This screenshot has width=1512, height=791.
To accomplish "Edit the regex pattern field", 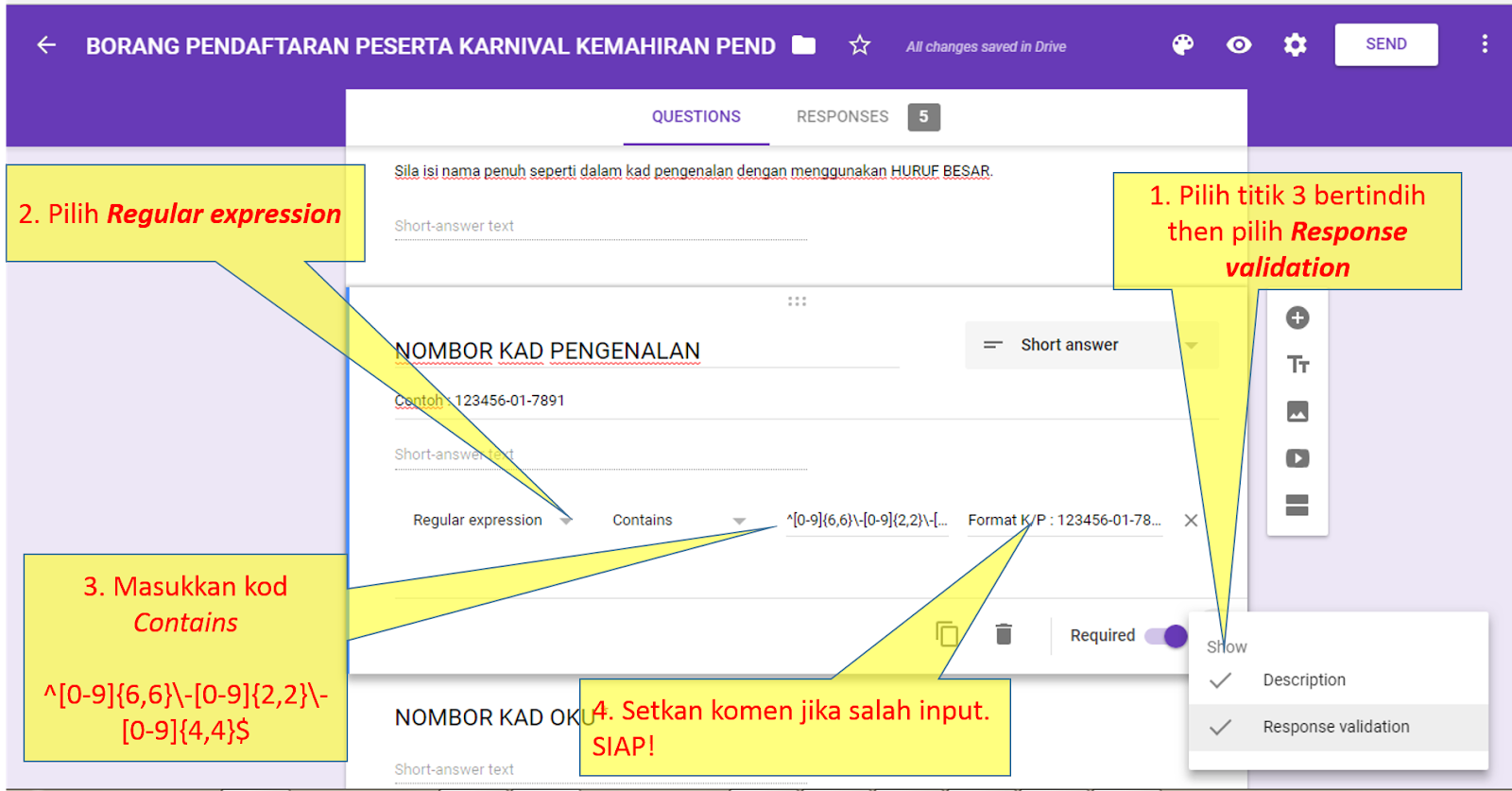I will pos(867,520).
